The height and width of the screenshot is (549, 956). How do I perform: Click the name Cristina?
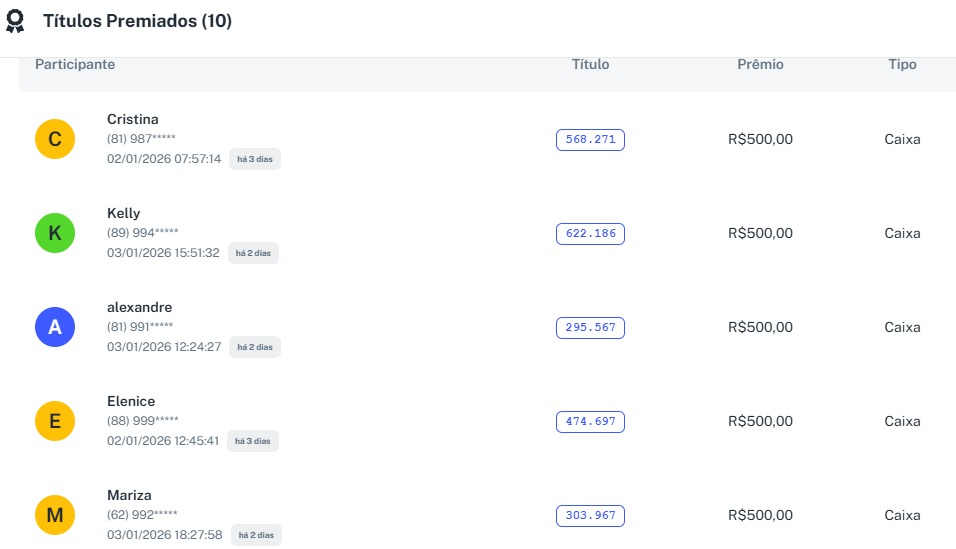133,119
